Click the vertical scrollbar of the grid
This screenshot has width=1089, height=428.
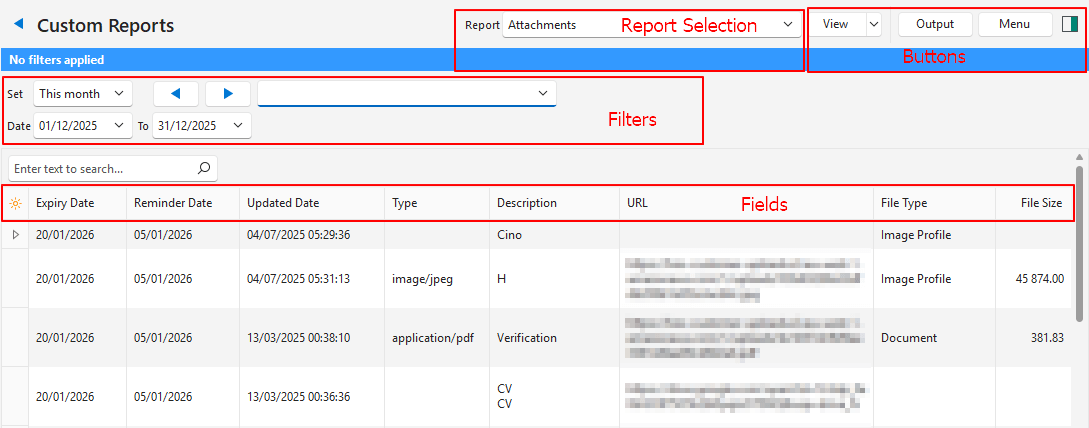click(1079, 240)
